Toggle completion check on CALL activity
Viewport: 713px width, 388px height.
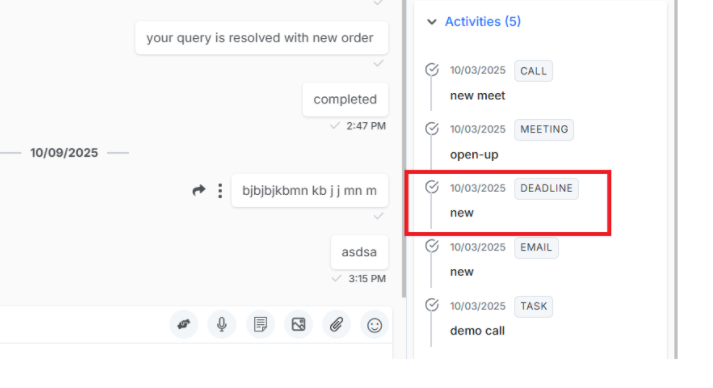(x=432, y=70)
